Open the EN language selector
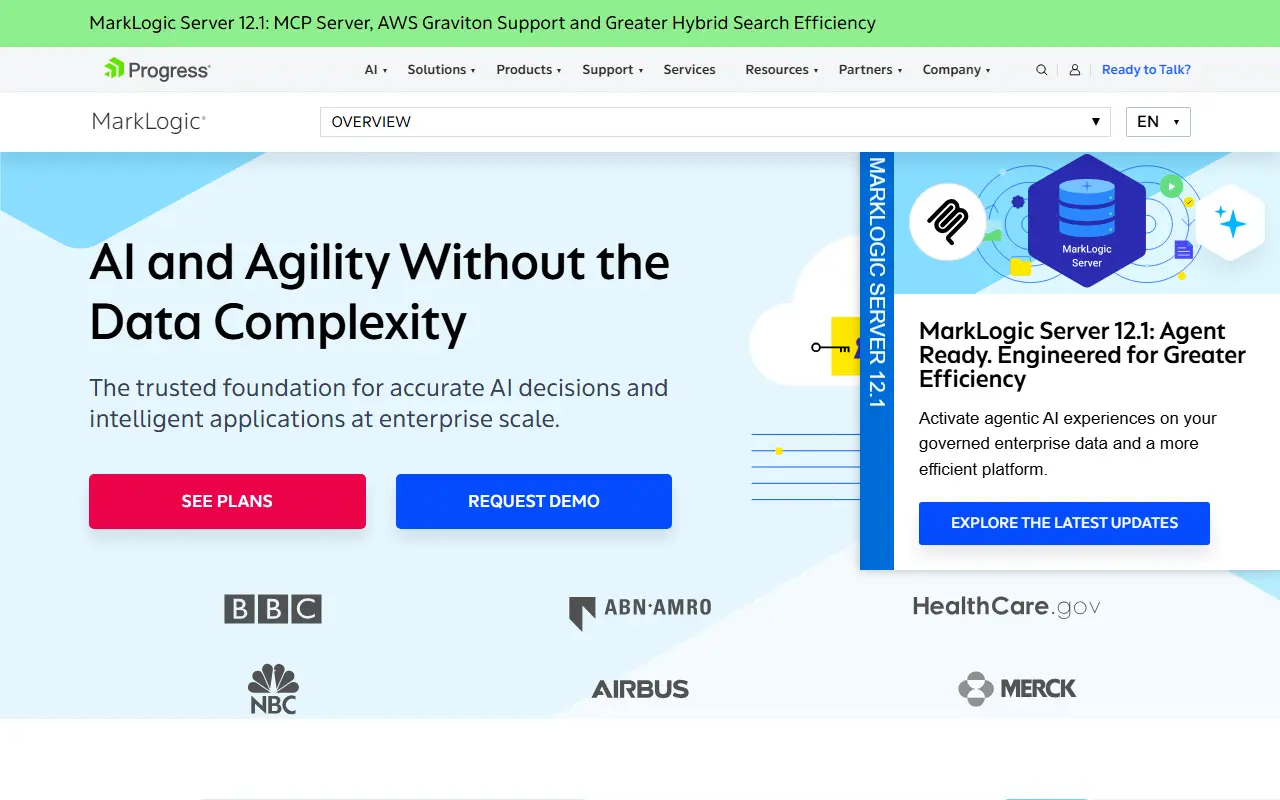The height and width of the screenshot is (800, 1280). coord(1158,122)
